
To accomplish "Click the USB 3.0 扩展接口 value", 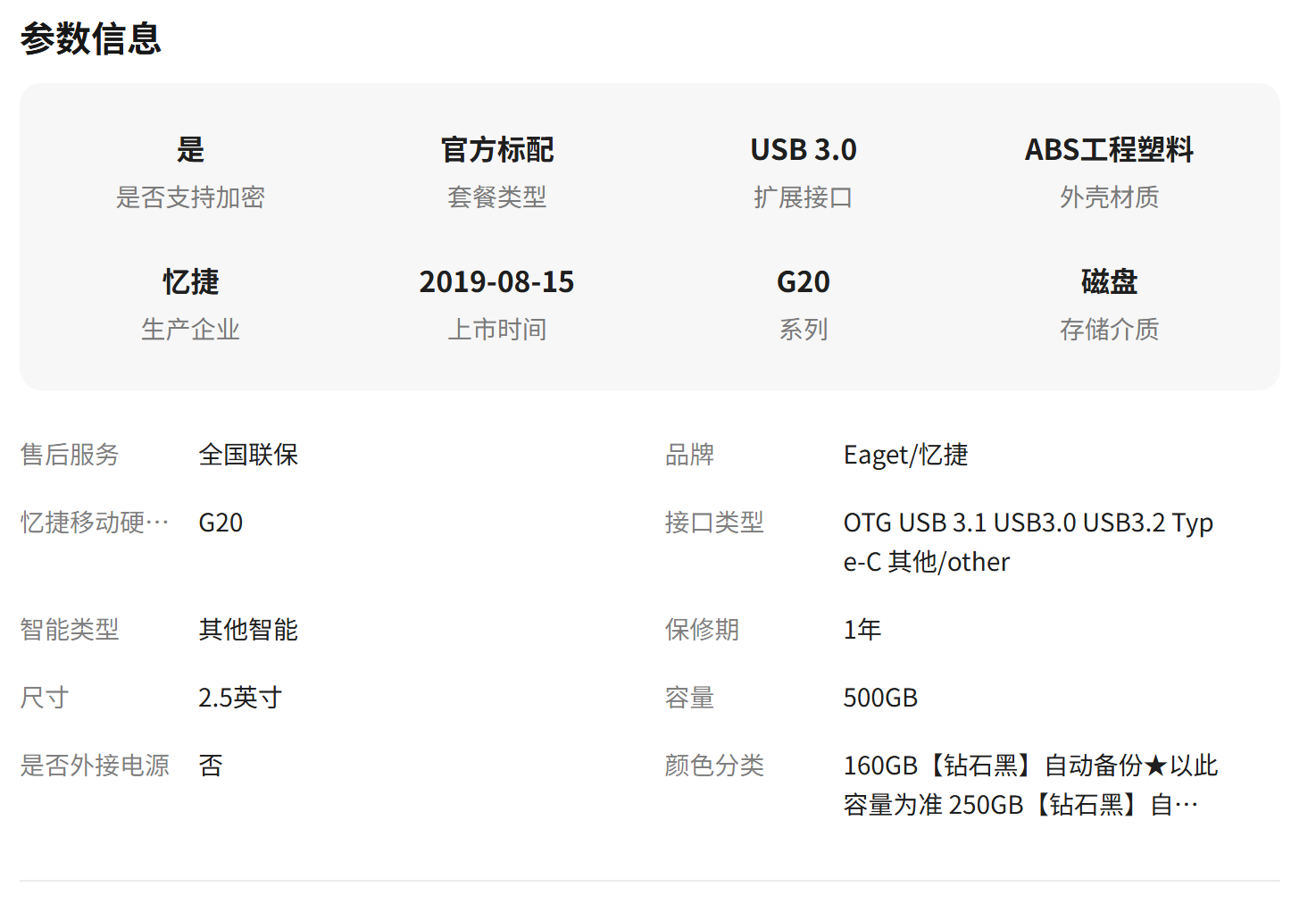I will [x=803, y=150].
